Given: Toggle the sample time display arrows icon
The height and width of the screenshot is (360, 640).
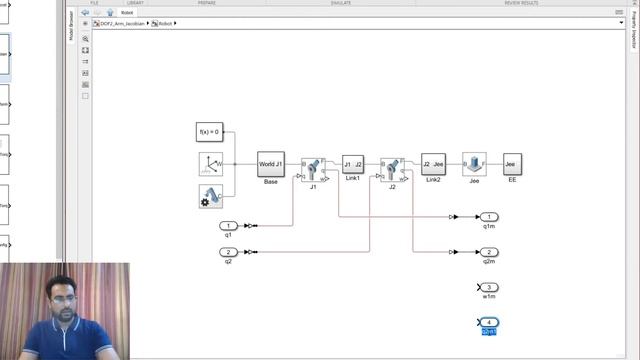Looking at the screenshot, I should [85, 62].
